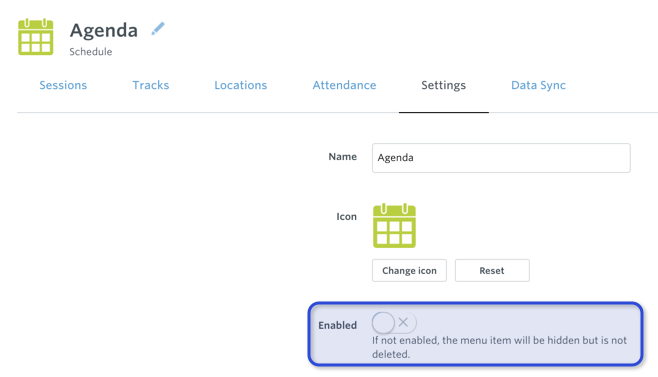The height and width of the screenshot is (377, 658).
Task: Click the green calendar icon in the header
Action: coord(36,37)
